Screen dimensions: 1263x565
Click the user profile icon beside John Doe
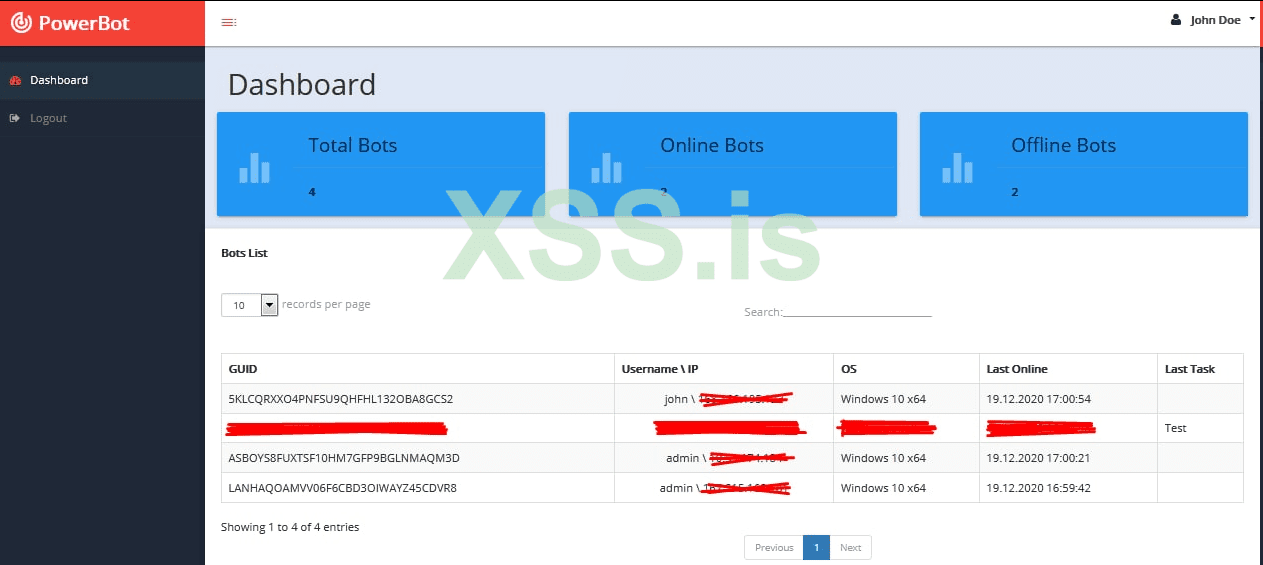(1176, 19)
